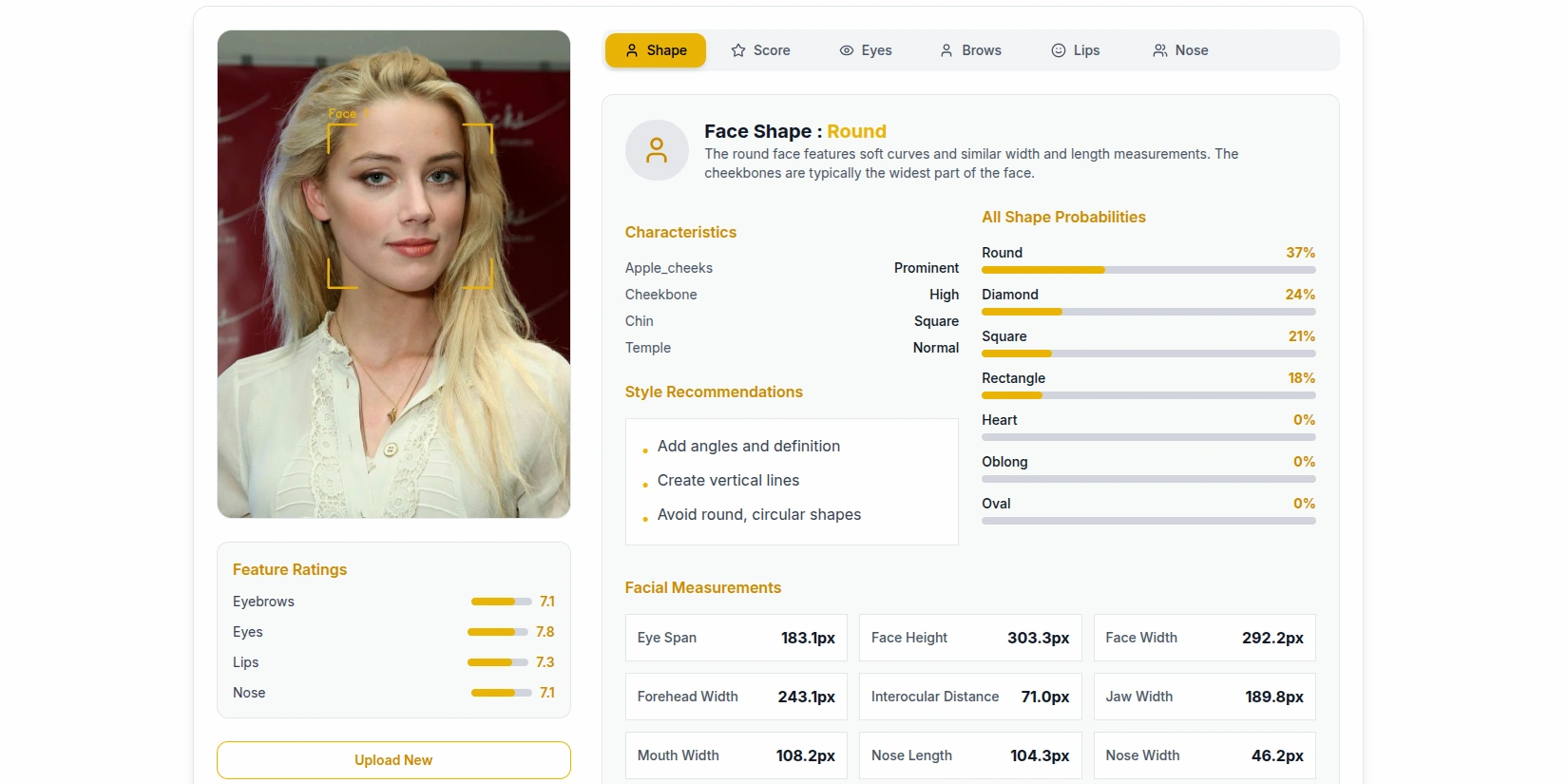Click the star icon beside Score
The height and width of the screenshot is (784, 1568).
click(x=738, y=50)
